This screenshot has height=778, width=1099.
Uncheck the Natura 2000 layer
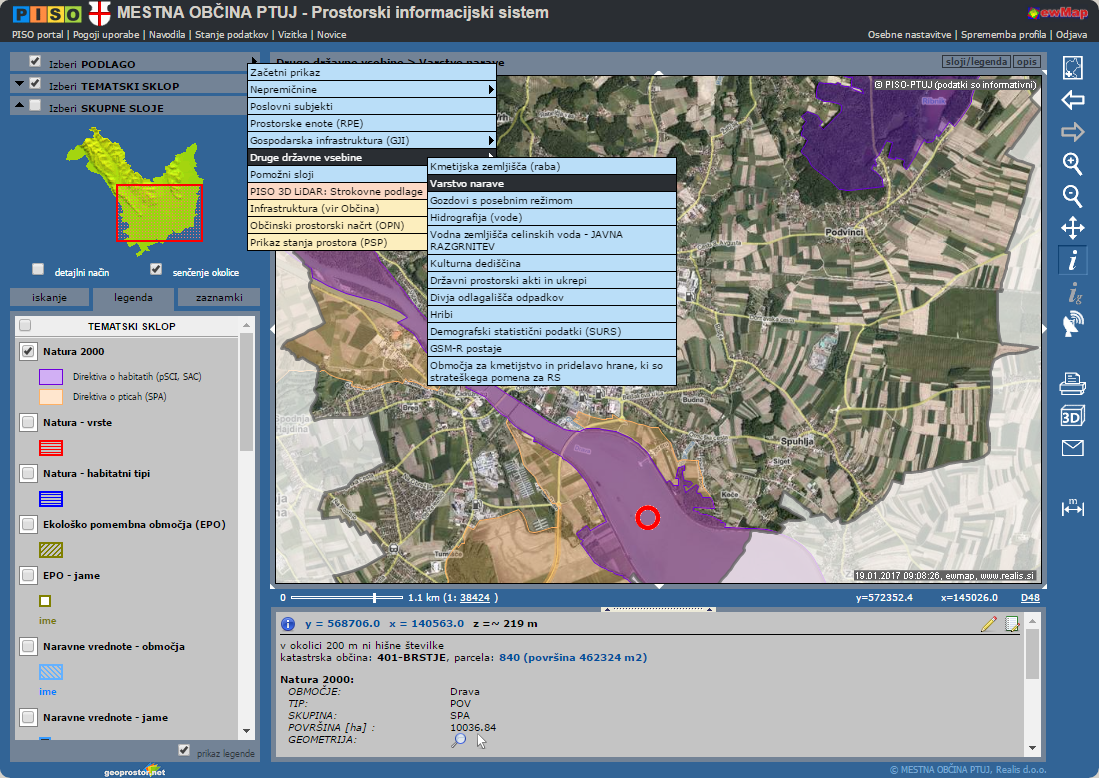pos(28,352)
